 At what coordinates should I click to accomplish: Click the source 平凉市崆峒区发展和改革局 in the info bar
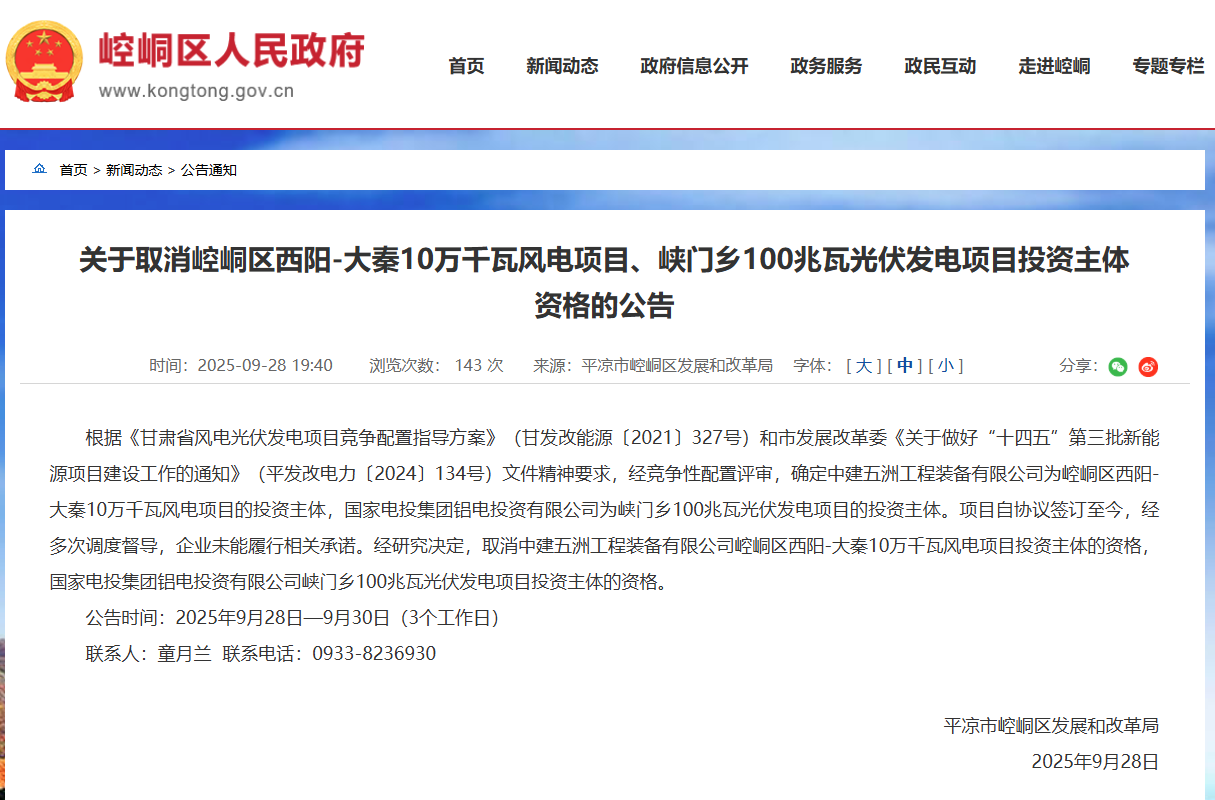(x=677, y=366)
